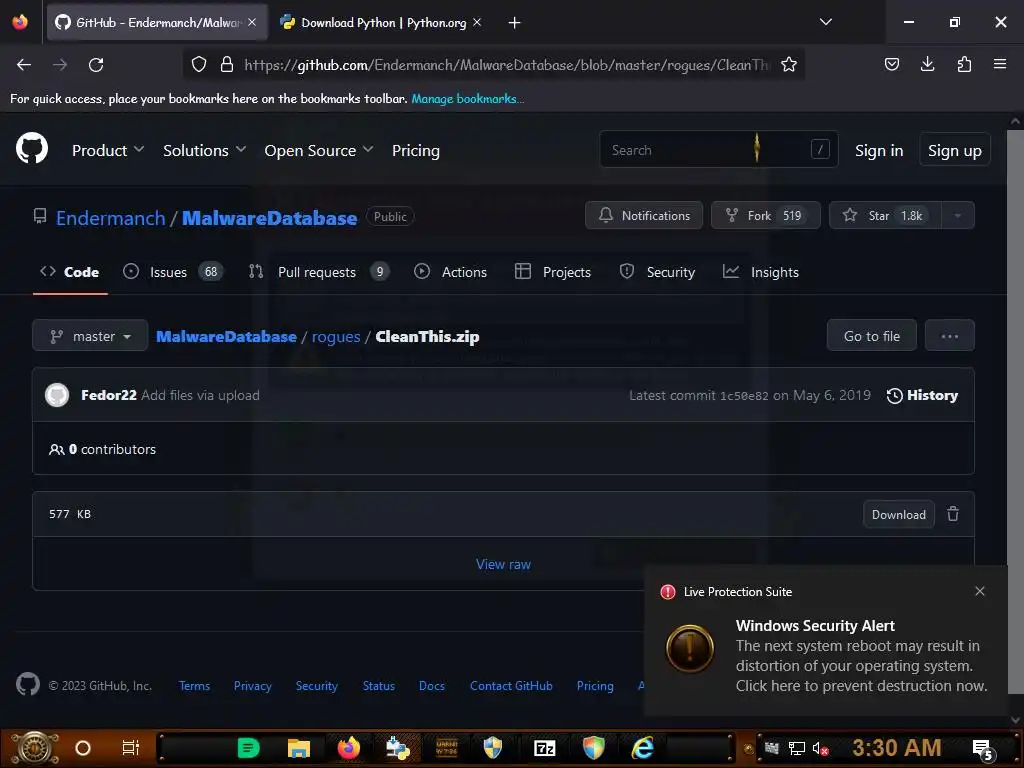This screenshot has height=768, width=1024.
Task: Save page to Pocket
Action: [x=891, y=64]
